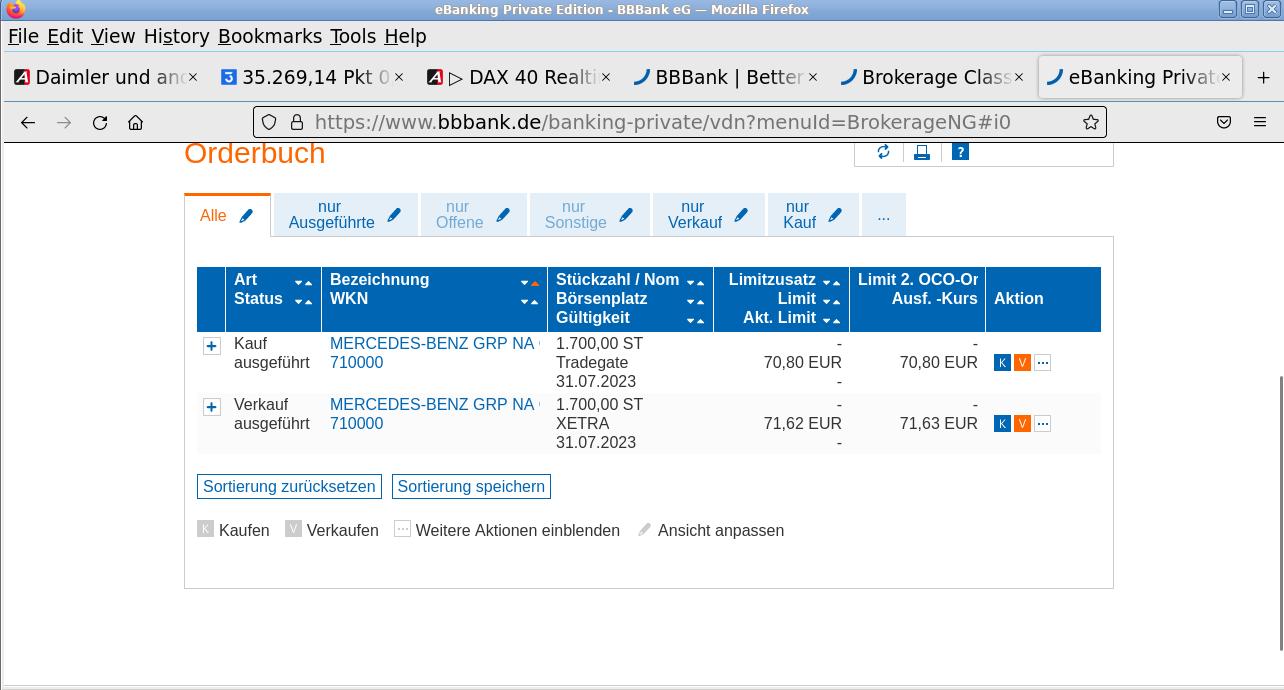Image resolution: width=1284 pixels, height=690 pixels.
Task: Open the Bookmarks menu
Action: (270, 36)
